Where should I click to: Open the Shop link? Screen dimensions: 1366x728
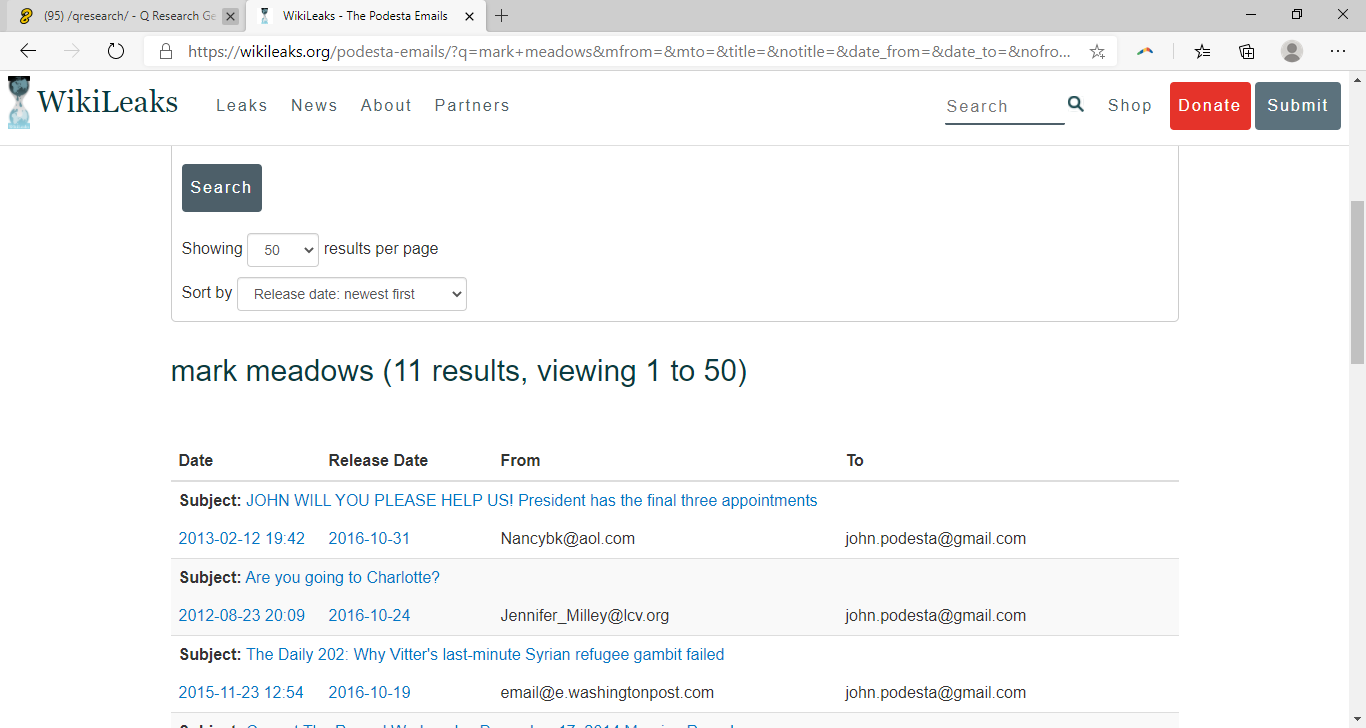tap(1130, 106)
